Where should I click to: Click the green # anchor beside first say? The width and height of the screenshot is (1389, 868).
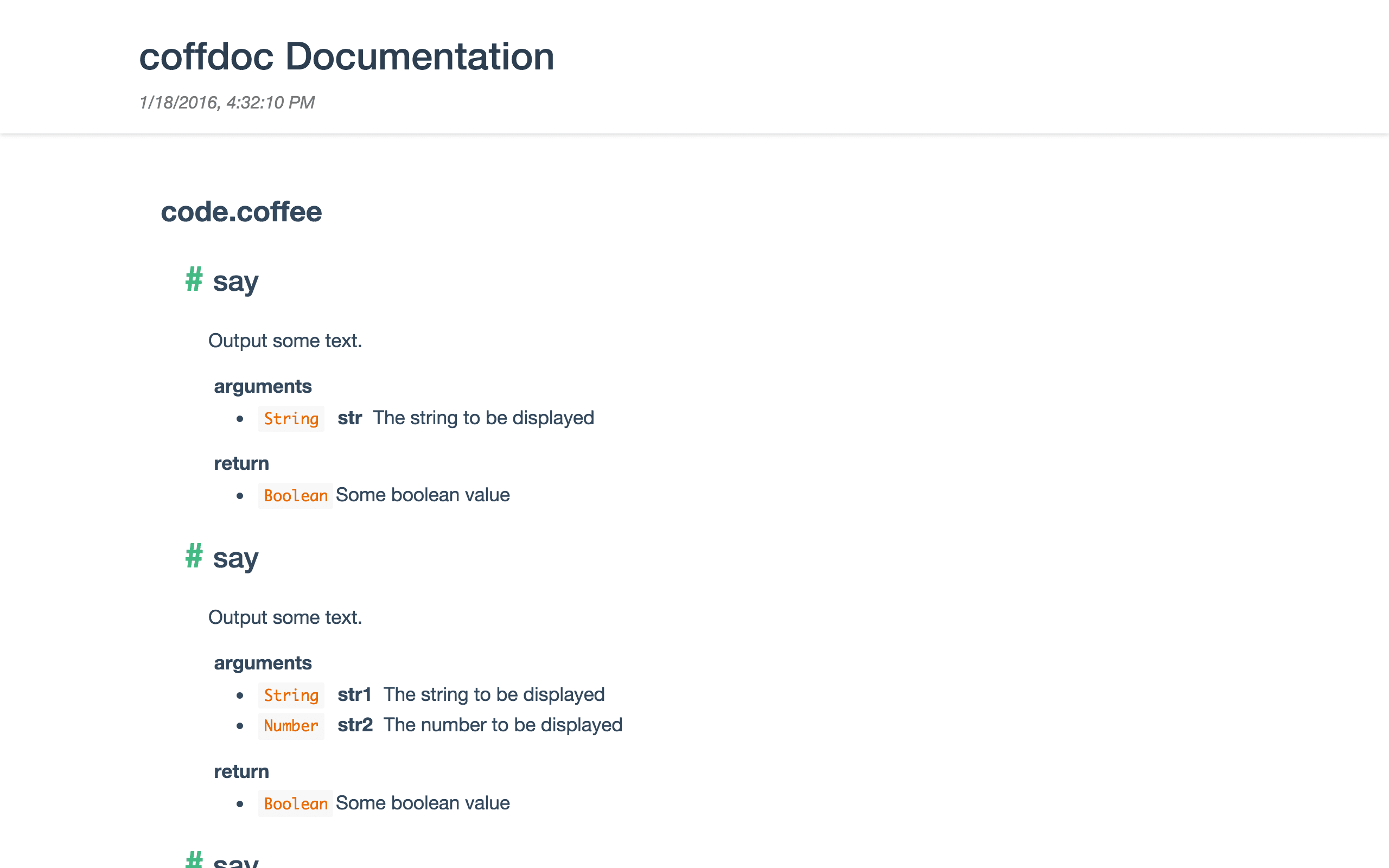pos(193,279)
